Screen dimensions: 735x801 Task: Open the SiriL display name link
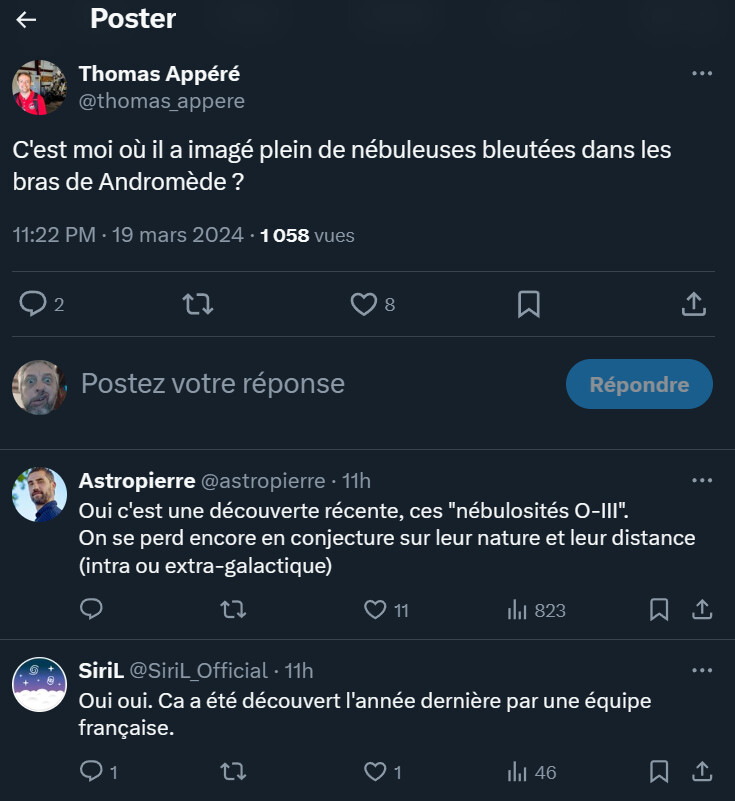100,670
